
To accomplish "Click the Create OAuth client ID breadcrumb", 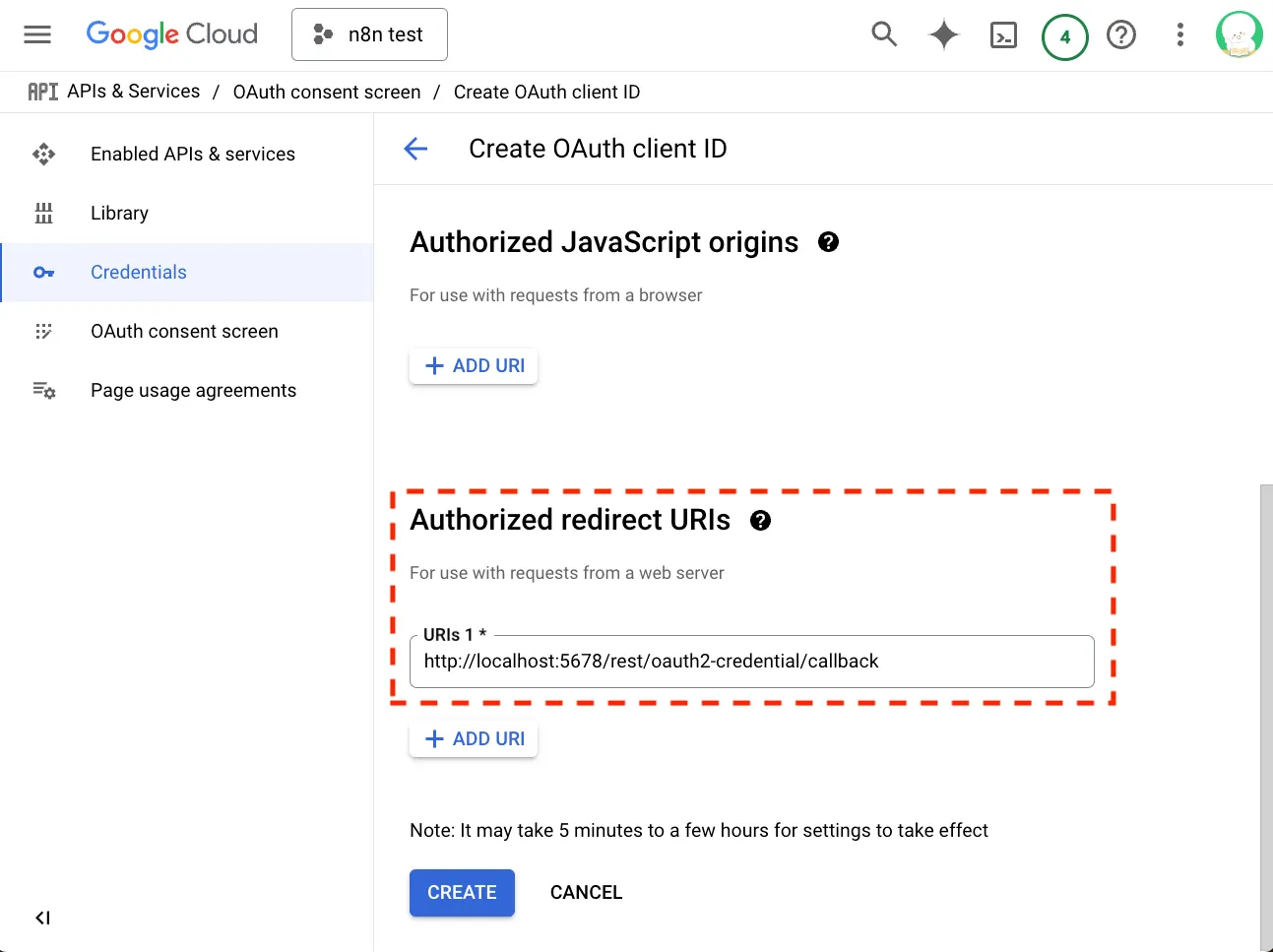I will click(546, 92).
